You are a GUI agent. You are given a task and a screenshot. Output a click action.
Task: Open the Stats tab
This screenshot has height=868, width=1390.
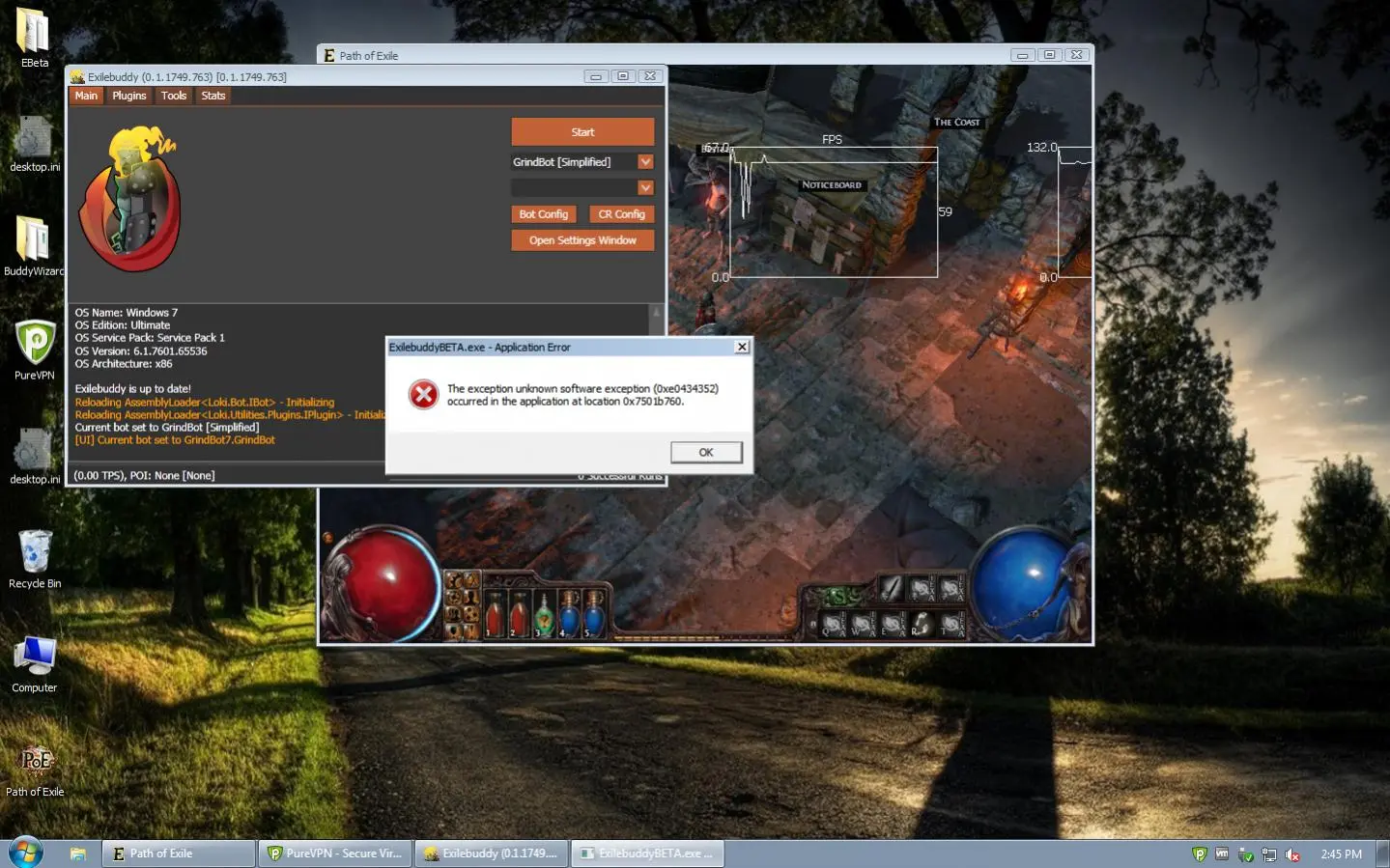(x=213, y=96)
